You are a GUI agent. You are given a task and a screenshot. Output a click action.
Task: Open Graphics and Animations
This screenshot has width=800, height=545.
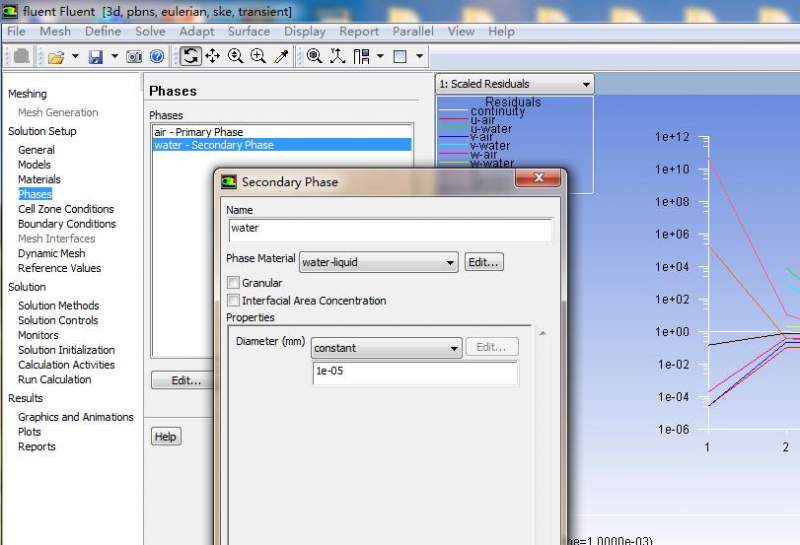[x=76, y=417]
